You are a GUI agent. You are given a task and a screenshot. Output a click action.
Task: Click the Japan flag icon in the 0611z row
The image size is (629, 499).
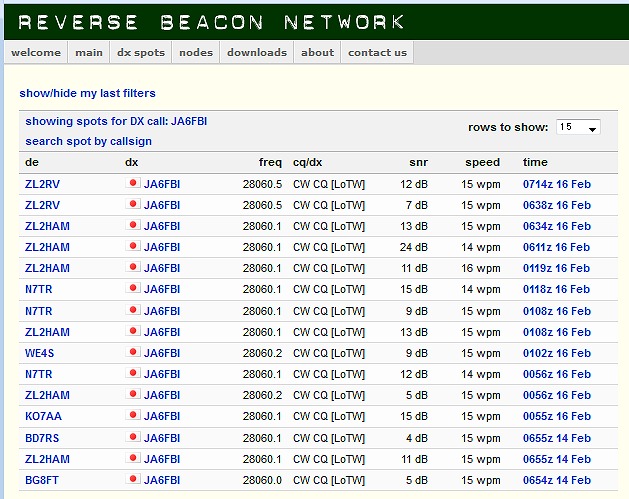coord(132,246)
